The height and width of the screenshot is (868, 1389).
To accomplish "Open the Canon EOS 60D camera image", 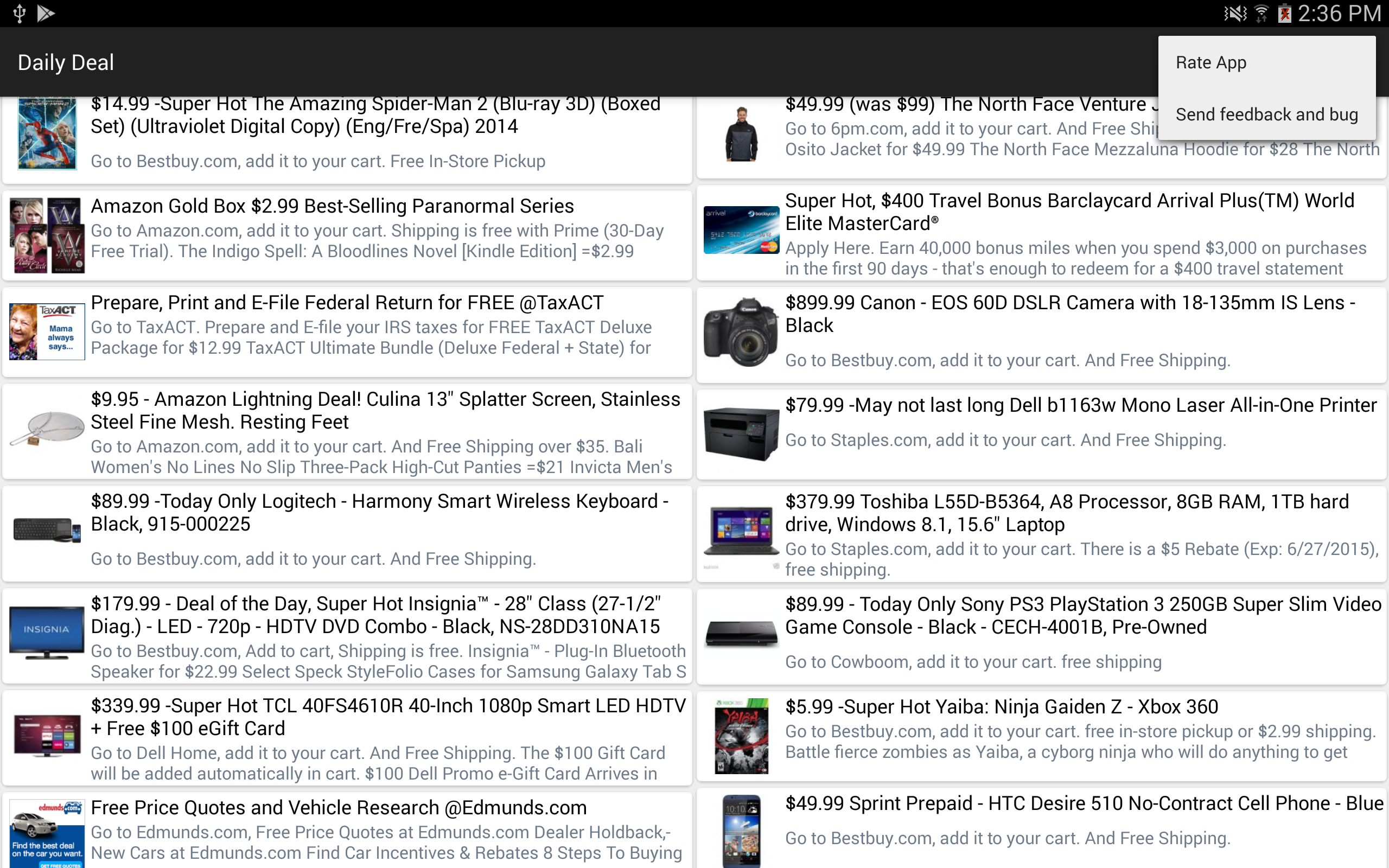I will click(x=741, y=332).
